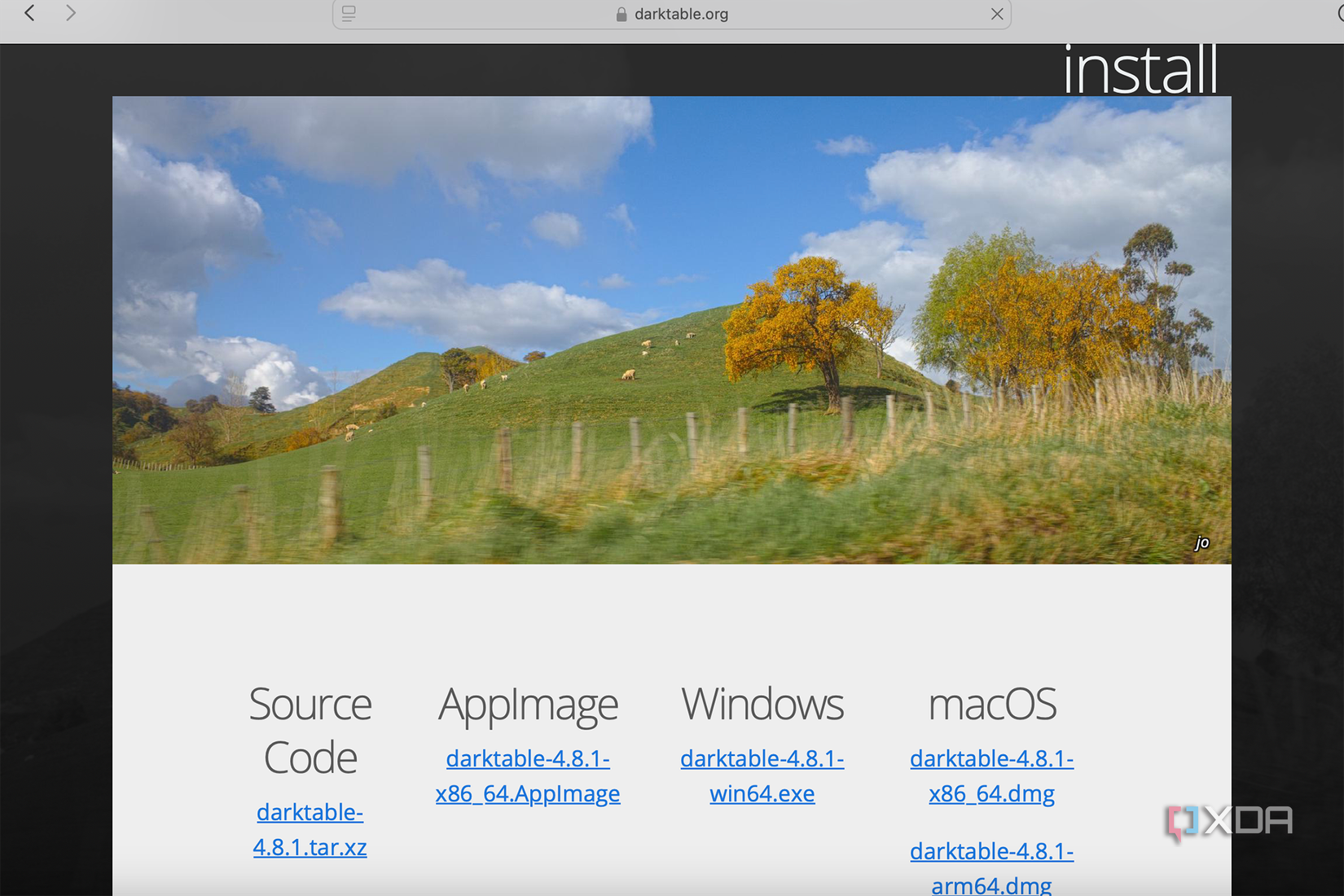The image size is (1344, 896).
Task: Download darktable-4.8.1-x86_64.AppImage
Action: (x=528, y=775)
